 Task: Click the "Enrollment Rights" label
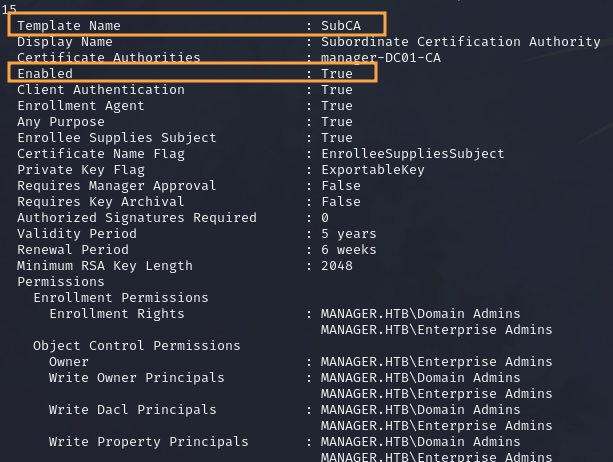coord(117,314)
